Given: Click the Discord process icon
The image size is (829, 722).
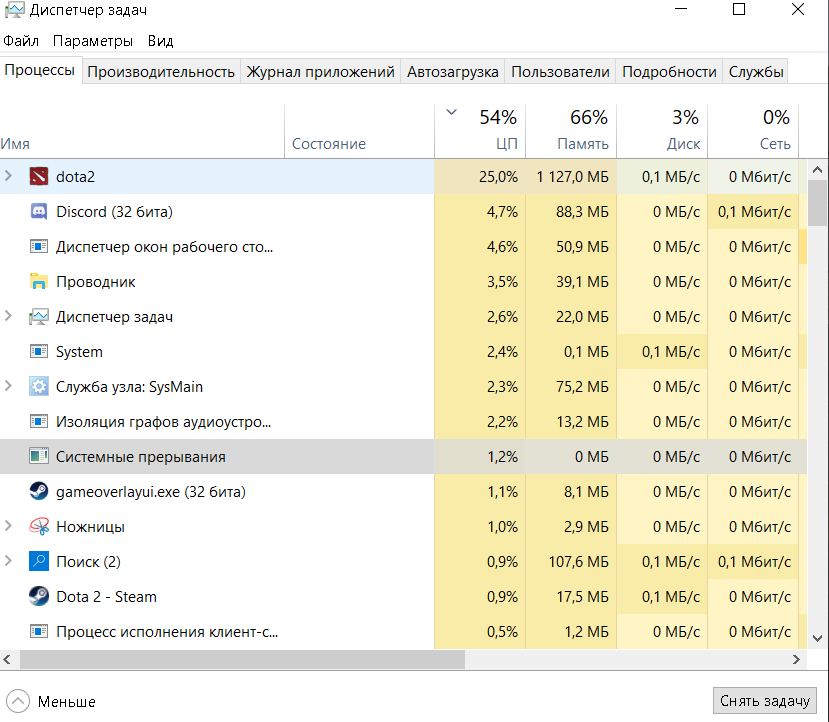Looking at the screenshot, I should [39, 212].
